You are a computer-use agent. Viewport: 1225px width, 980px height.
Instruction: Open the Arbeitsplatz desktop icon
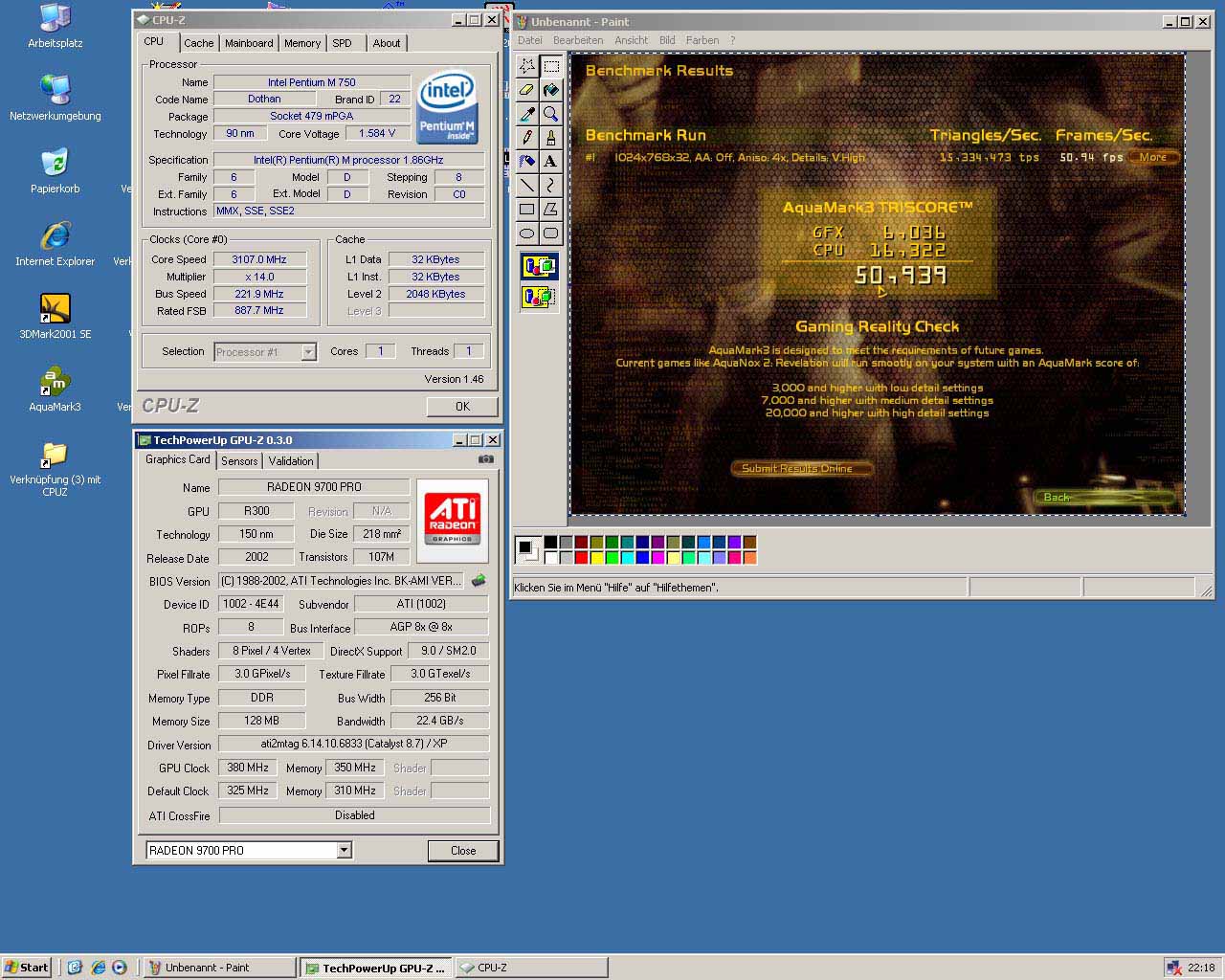point(56,27)
